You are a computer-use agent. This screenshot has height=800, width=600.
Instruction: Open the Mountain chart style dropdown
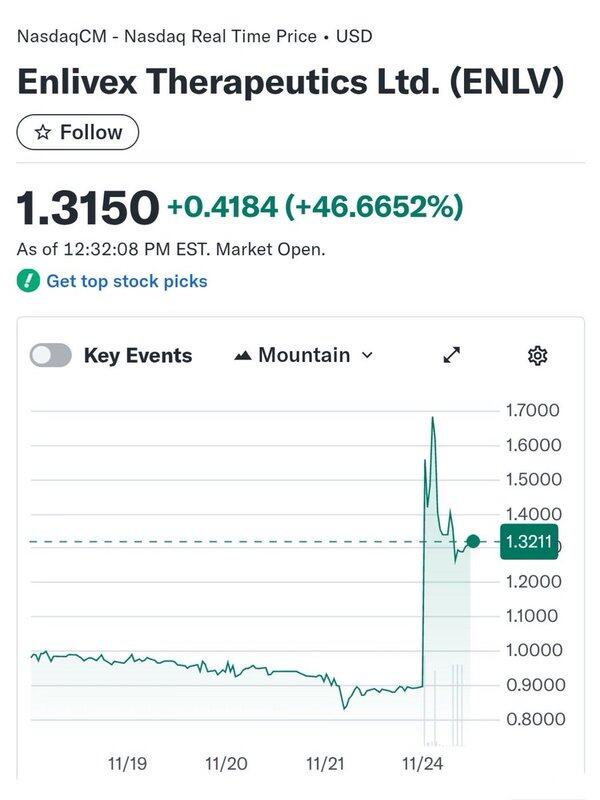pyautogui.click(x=303, y=355)
